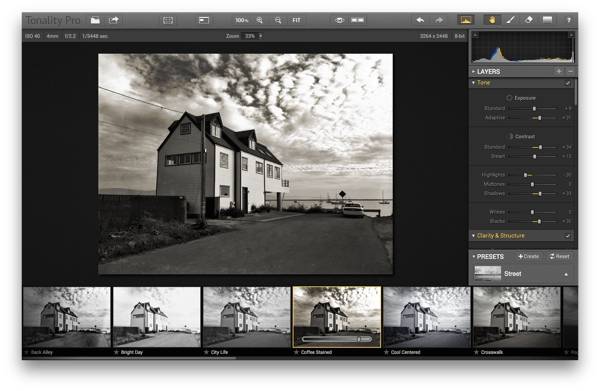Open an image with the folder icon
This screenshot has height=391, width=600.
pos(95,20)
